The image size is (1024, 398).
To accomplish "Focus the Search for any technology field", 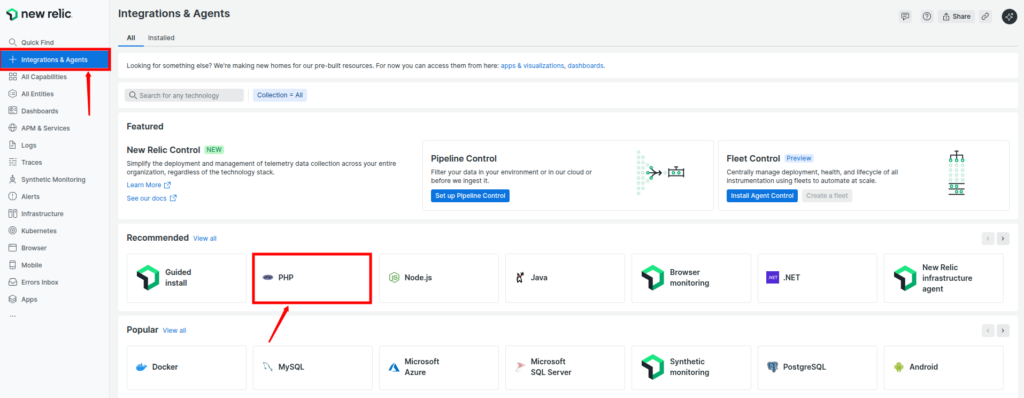I will tap(184, 95).
